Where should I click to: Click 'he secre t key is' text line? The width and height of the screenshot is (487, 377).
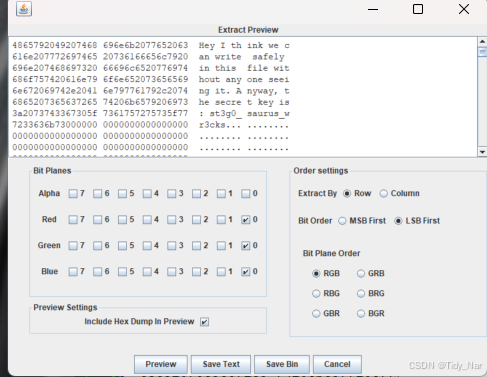click(244, 102)
